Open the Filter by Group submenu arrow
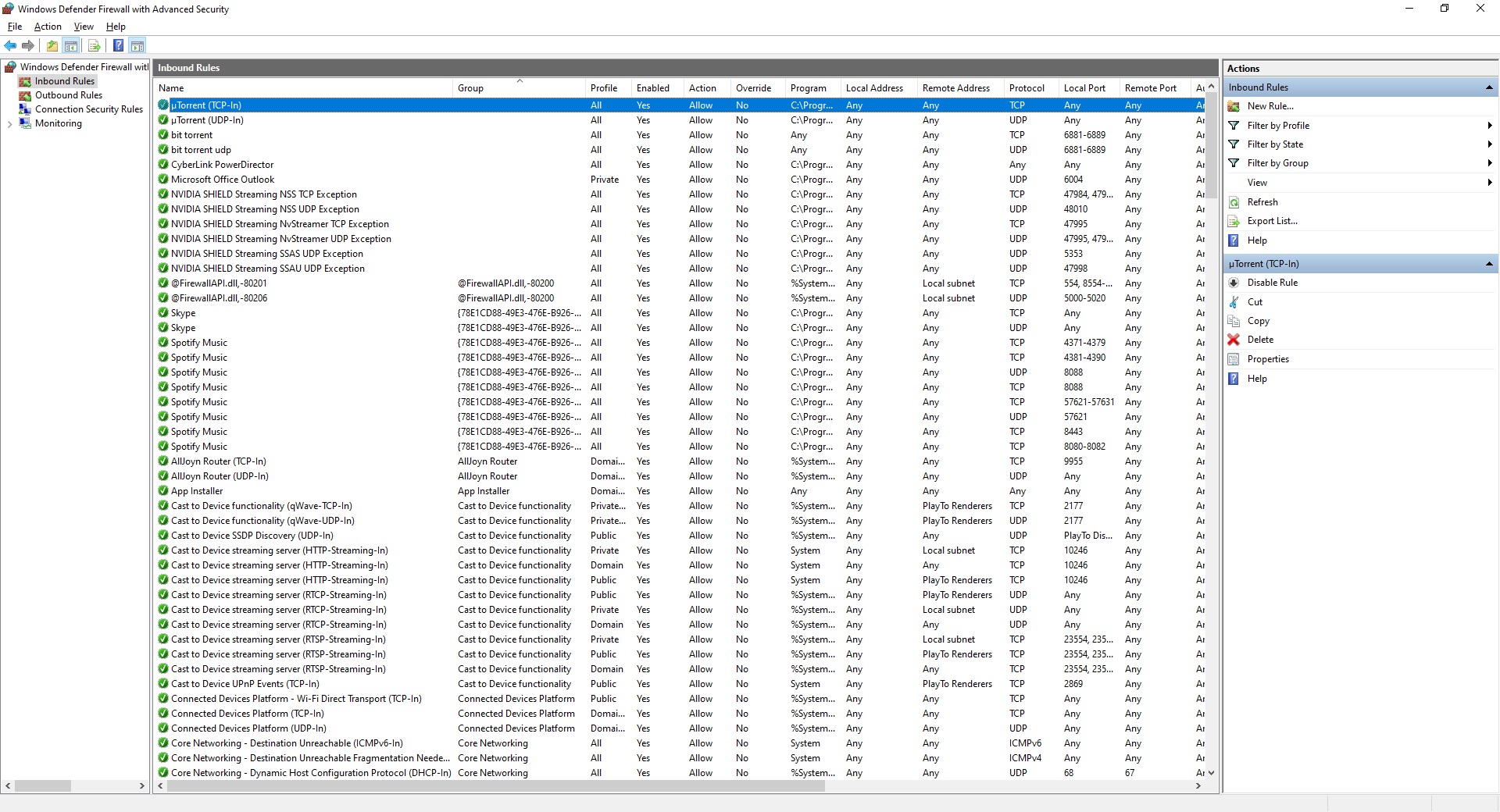 click(x=1489, y=163)
